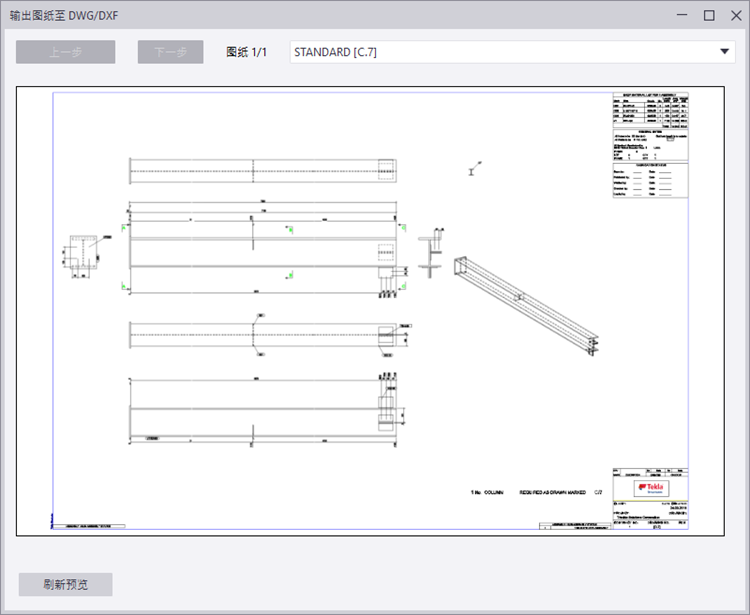Maximize the export dialog window
Image resolution: width=750 pixels, height=615 pixels.
click(709, 15)
